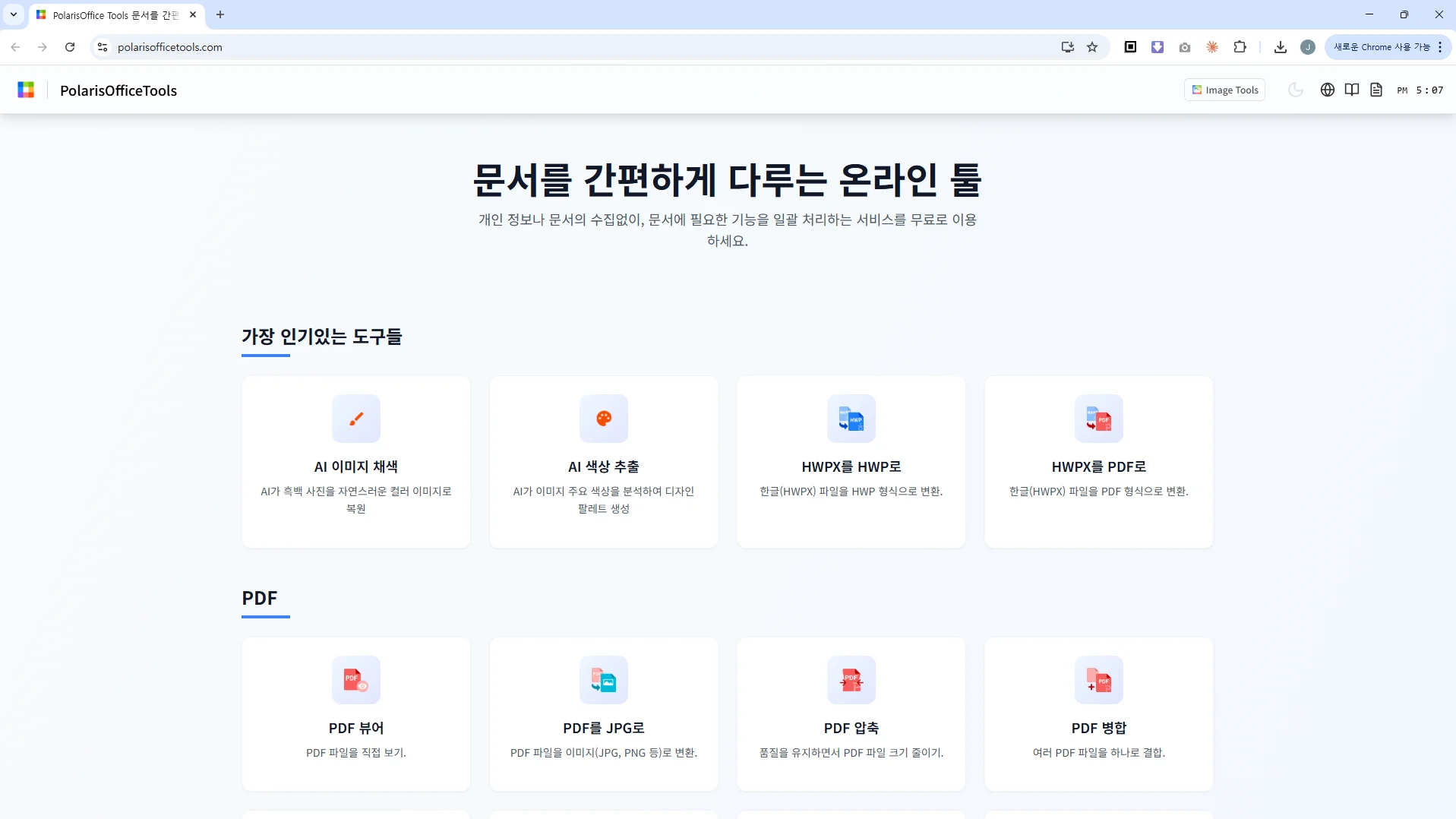Click the 가장 인기있는 도구들 heading
1456x819 pixels.
click(x=322, y=337)
